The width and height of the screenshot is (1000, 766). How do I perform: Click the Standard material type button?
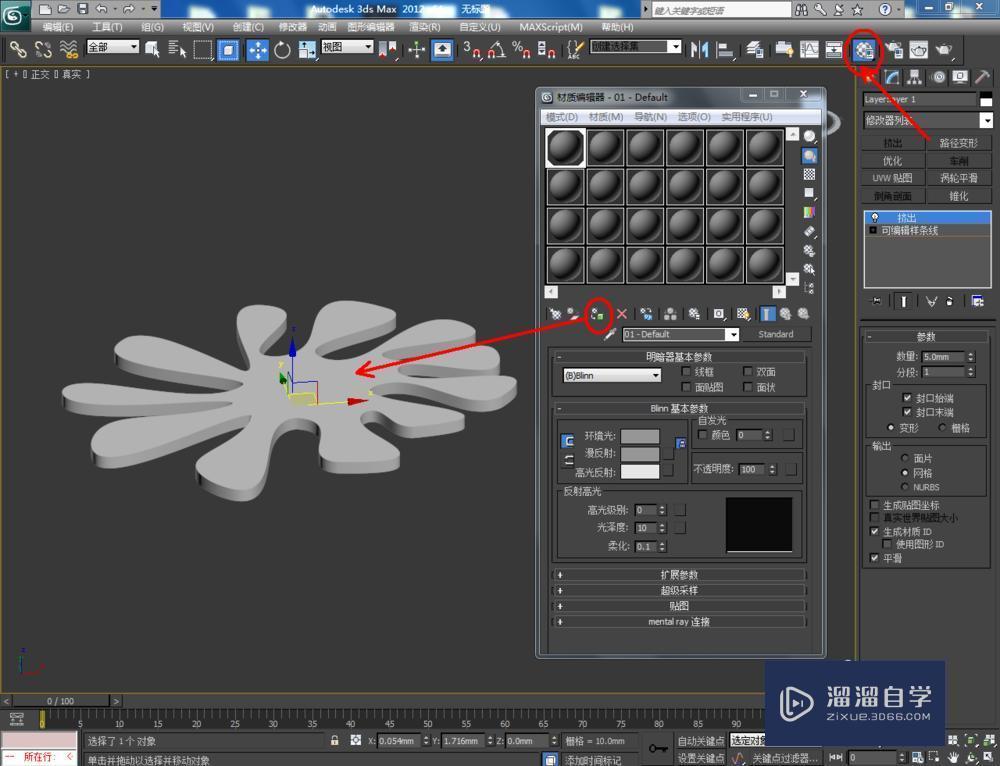click(x=778, y=334)
